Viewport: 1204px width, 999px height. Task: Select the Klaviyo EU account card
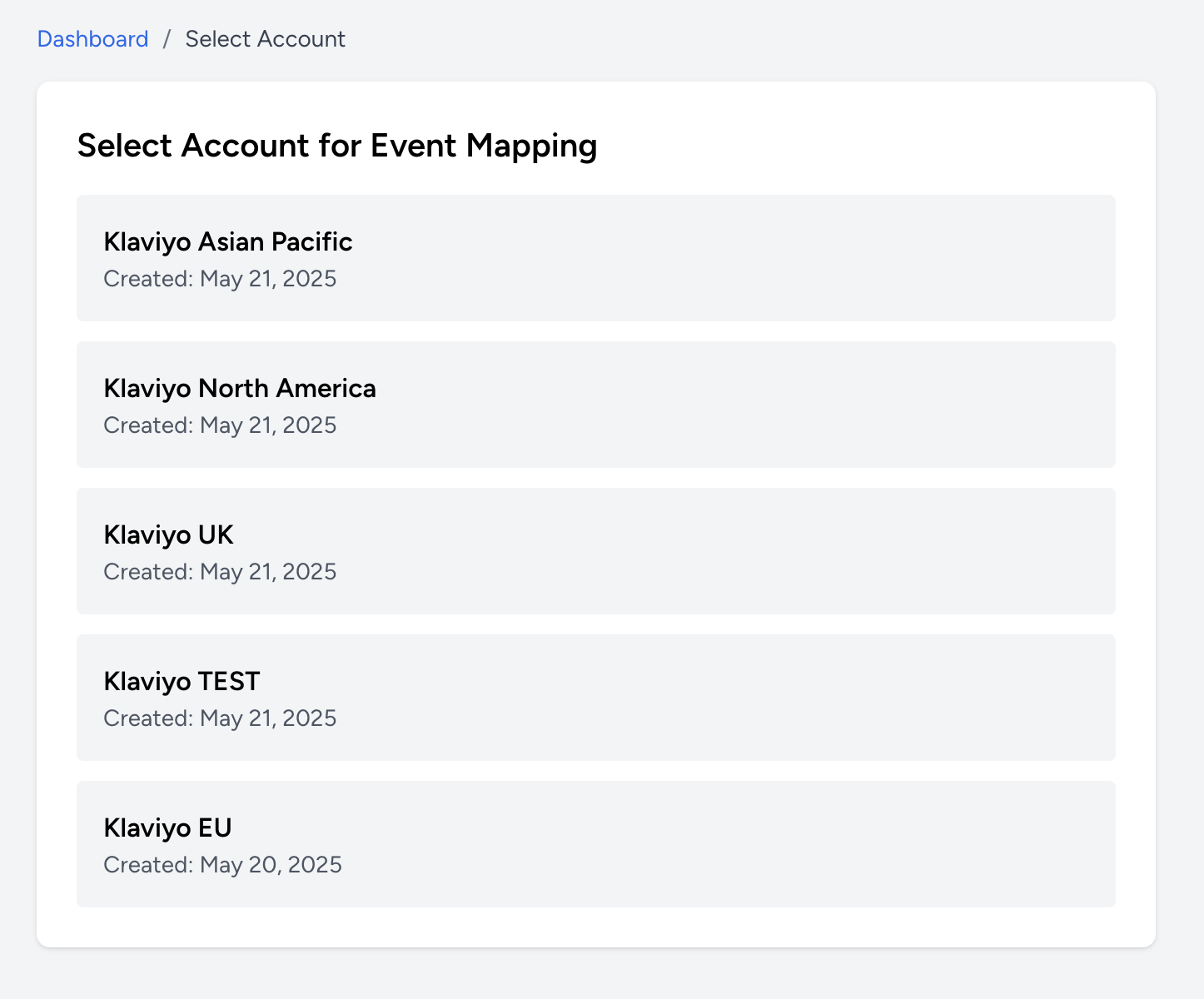[595, 844]
